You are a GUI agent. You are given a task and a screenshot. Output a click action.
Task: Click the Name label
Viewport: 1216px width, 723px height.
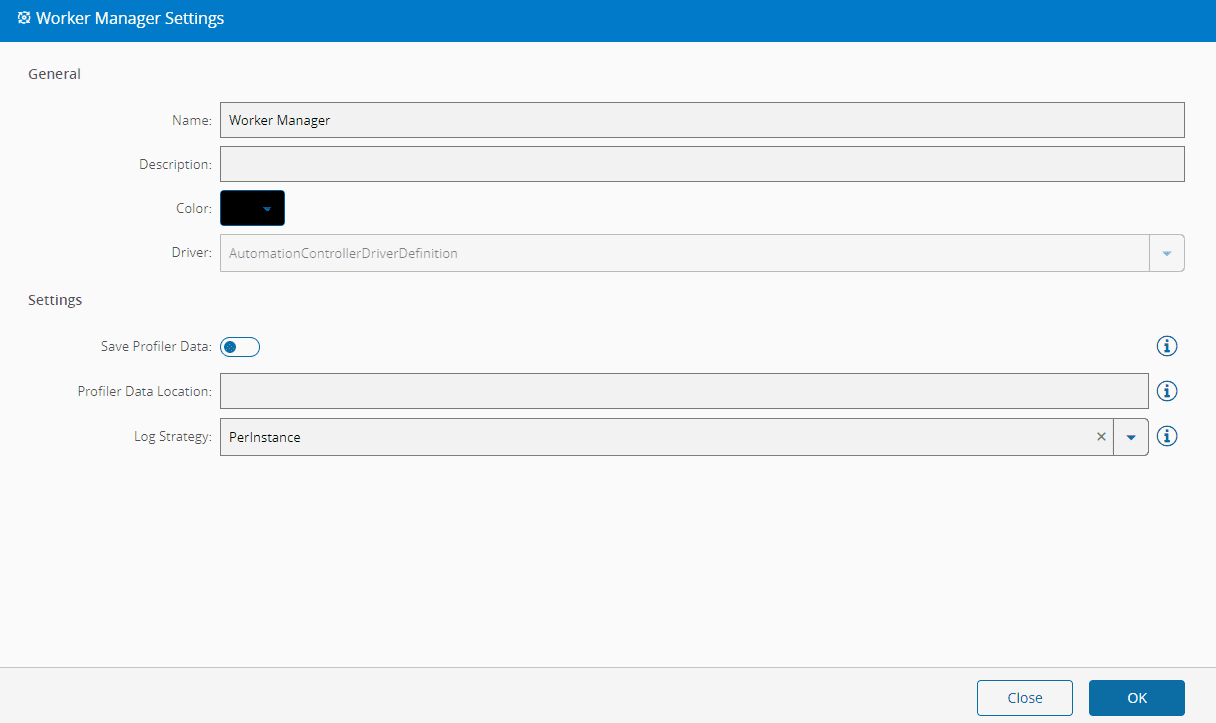192,120
